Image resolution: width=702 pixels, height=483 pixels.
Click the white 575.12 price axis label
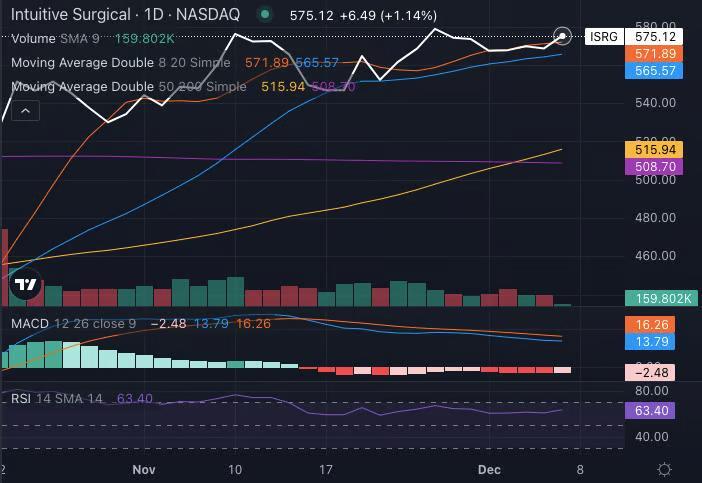coord(654,36)
